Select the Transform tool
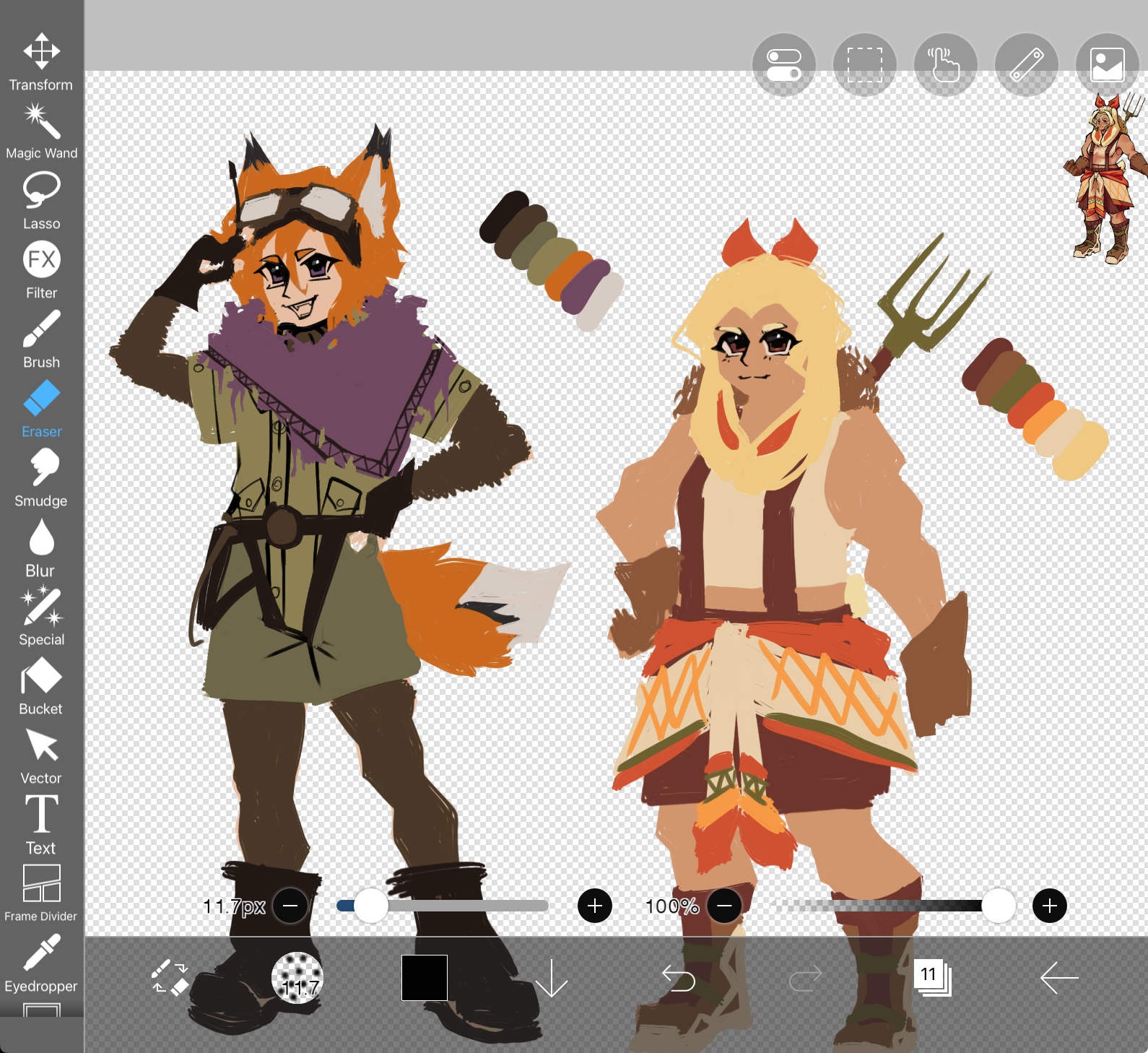Viewport: 1148px width, 1053px height. (x=41, y=61)
